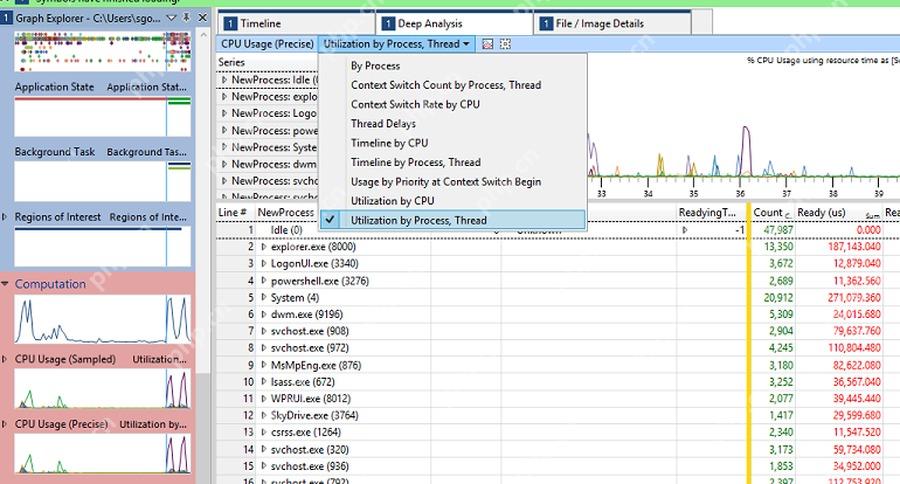Select svchost.exe (972) row text
The width and height of the screenshot is (900, 484).
click(310, 348)
